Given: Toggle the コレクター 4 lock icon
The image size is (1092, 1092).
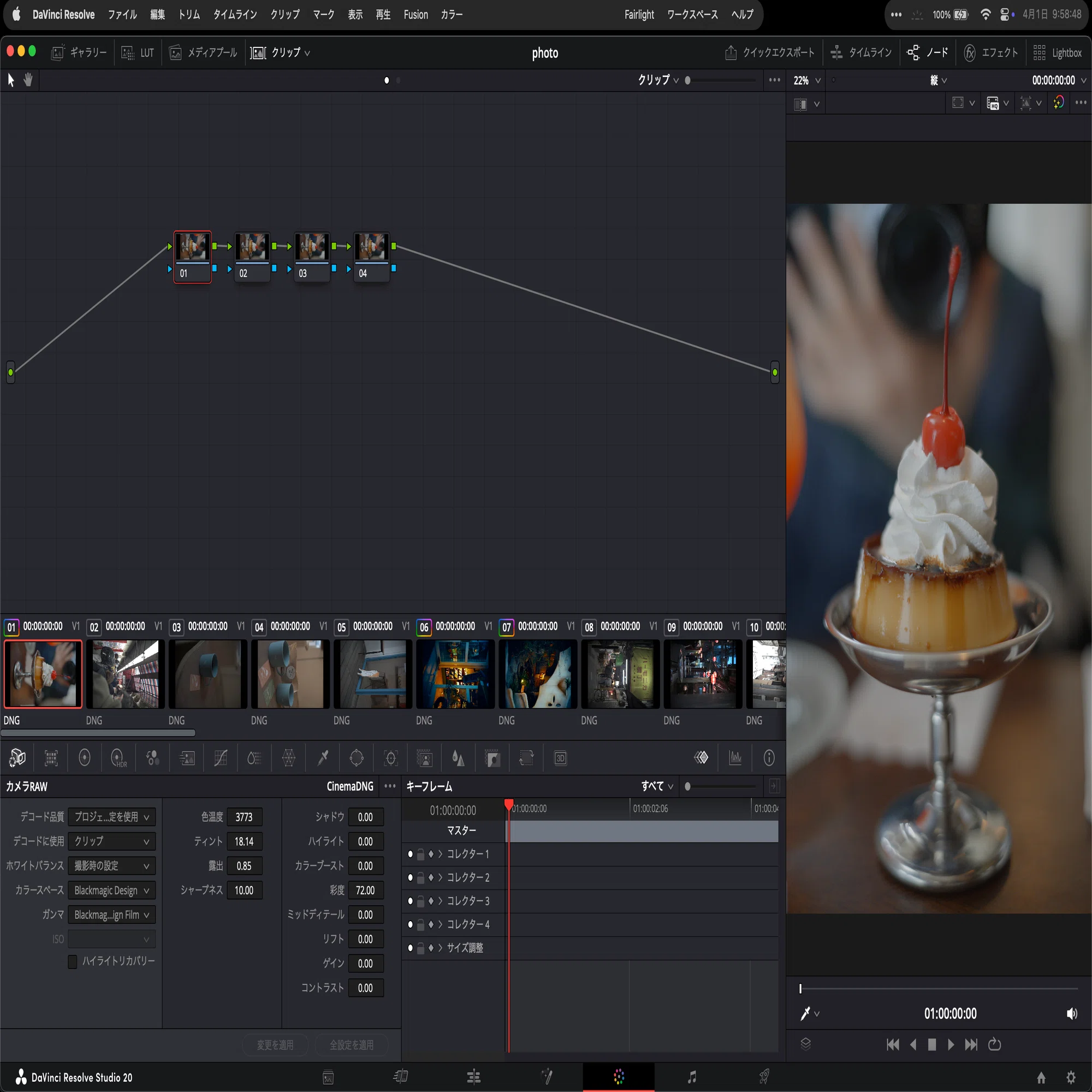Looking at the screenshot, I should [420, 924].
